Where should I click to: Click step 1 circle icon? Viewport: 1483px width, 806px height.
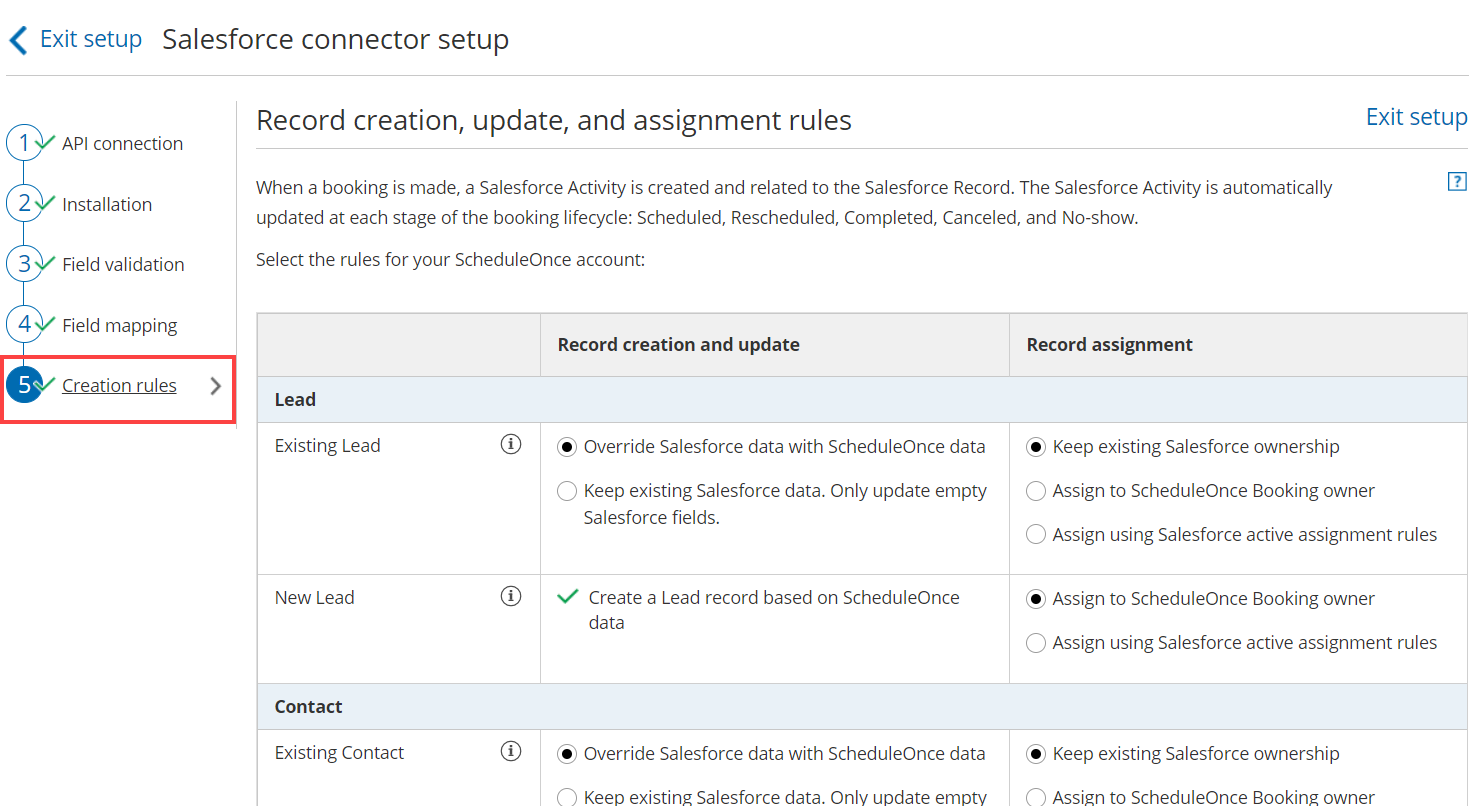click(24, 143)
